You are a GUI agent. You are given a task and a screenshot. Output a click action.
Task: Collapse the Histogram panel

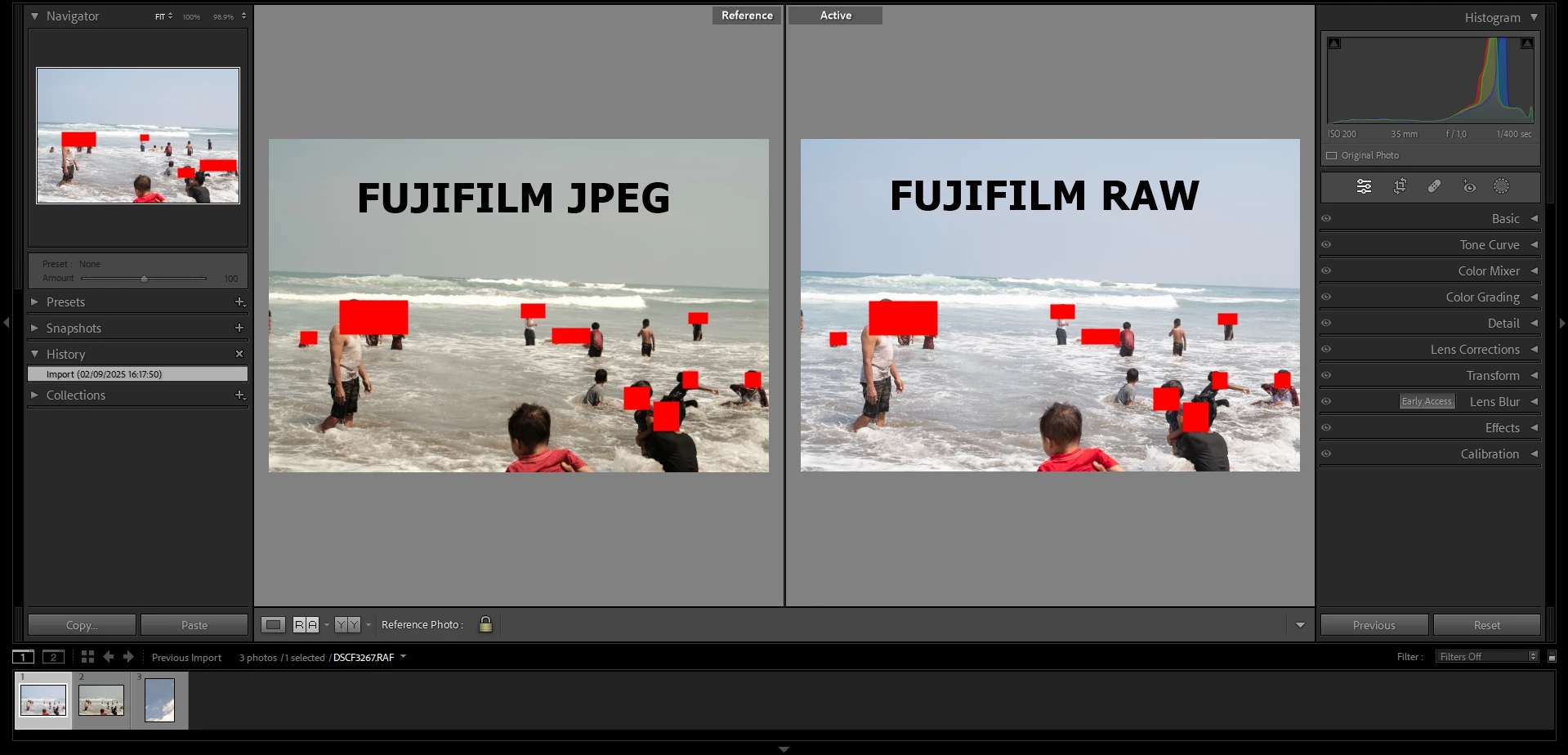(x=1534, y=17)
